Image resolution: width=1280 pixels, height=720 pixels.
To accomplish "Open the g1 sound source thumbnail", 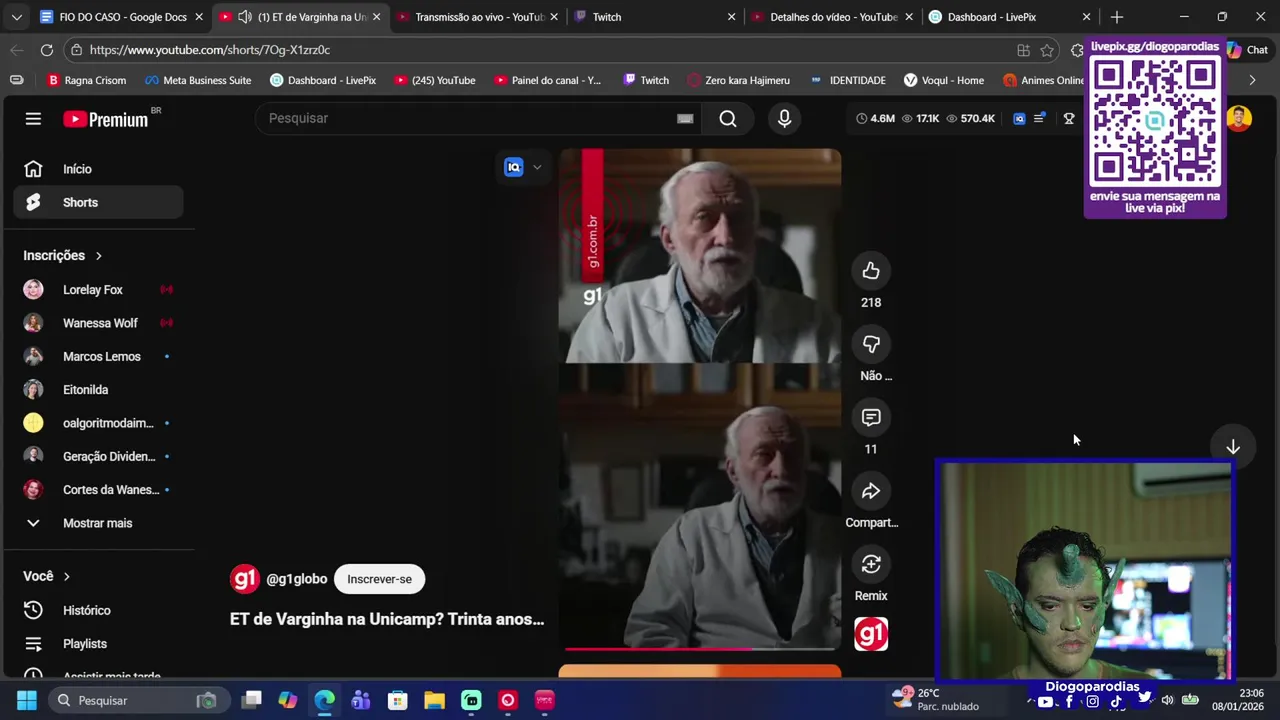I will click(x=871, y=634).
